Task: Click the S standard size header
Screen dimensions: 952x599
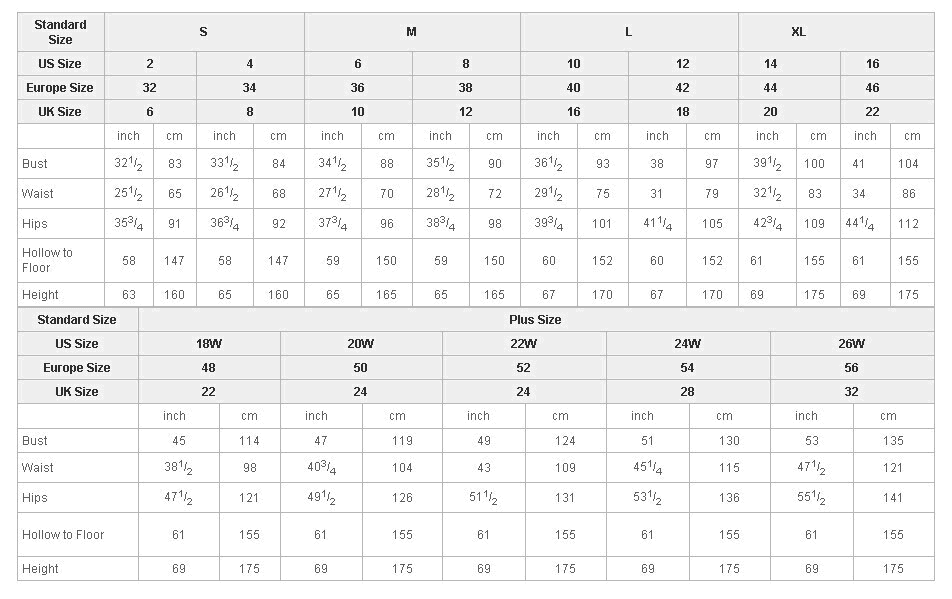Action: tap(203, 32)
